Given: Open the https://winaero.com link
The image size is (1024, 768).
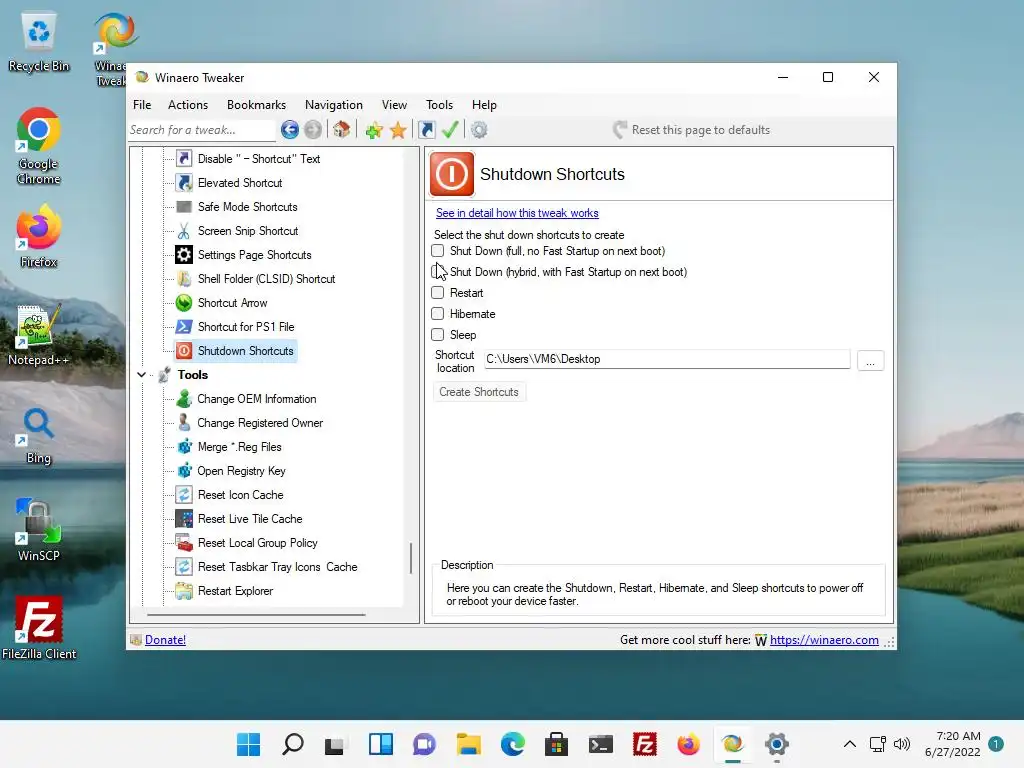Looking at the screenshot, I should 824,640.
